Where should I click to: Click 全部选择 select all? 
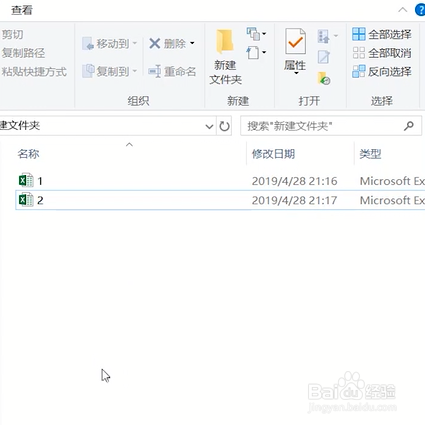pos(382,34)
